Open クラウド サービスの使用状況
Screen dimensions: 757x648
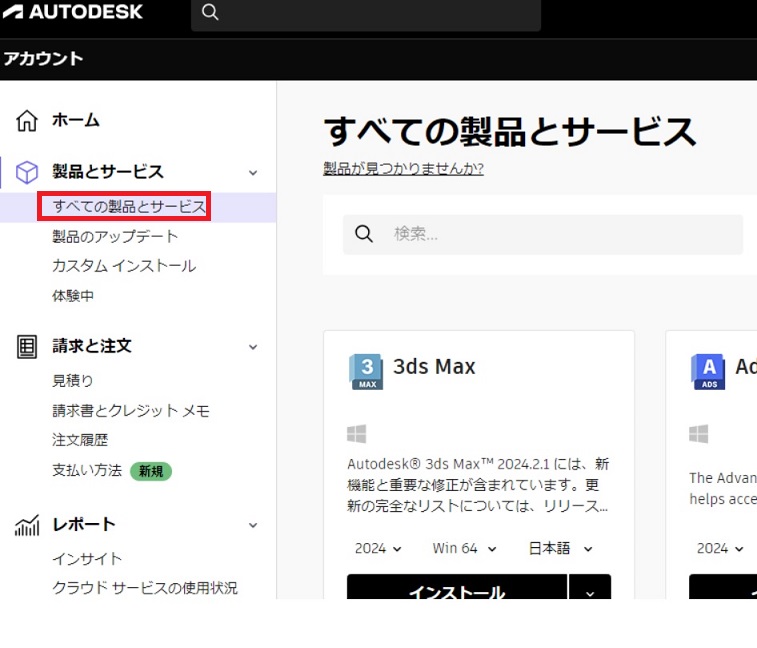[145, 588]
